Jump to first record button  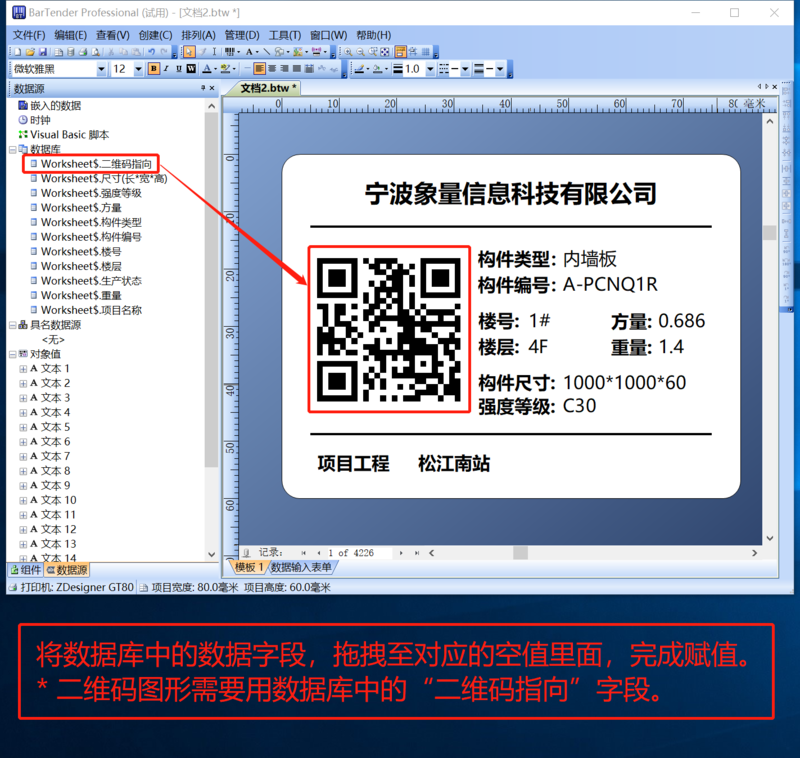tap(304, 553)
